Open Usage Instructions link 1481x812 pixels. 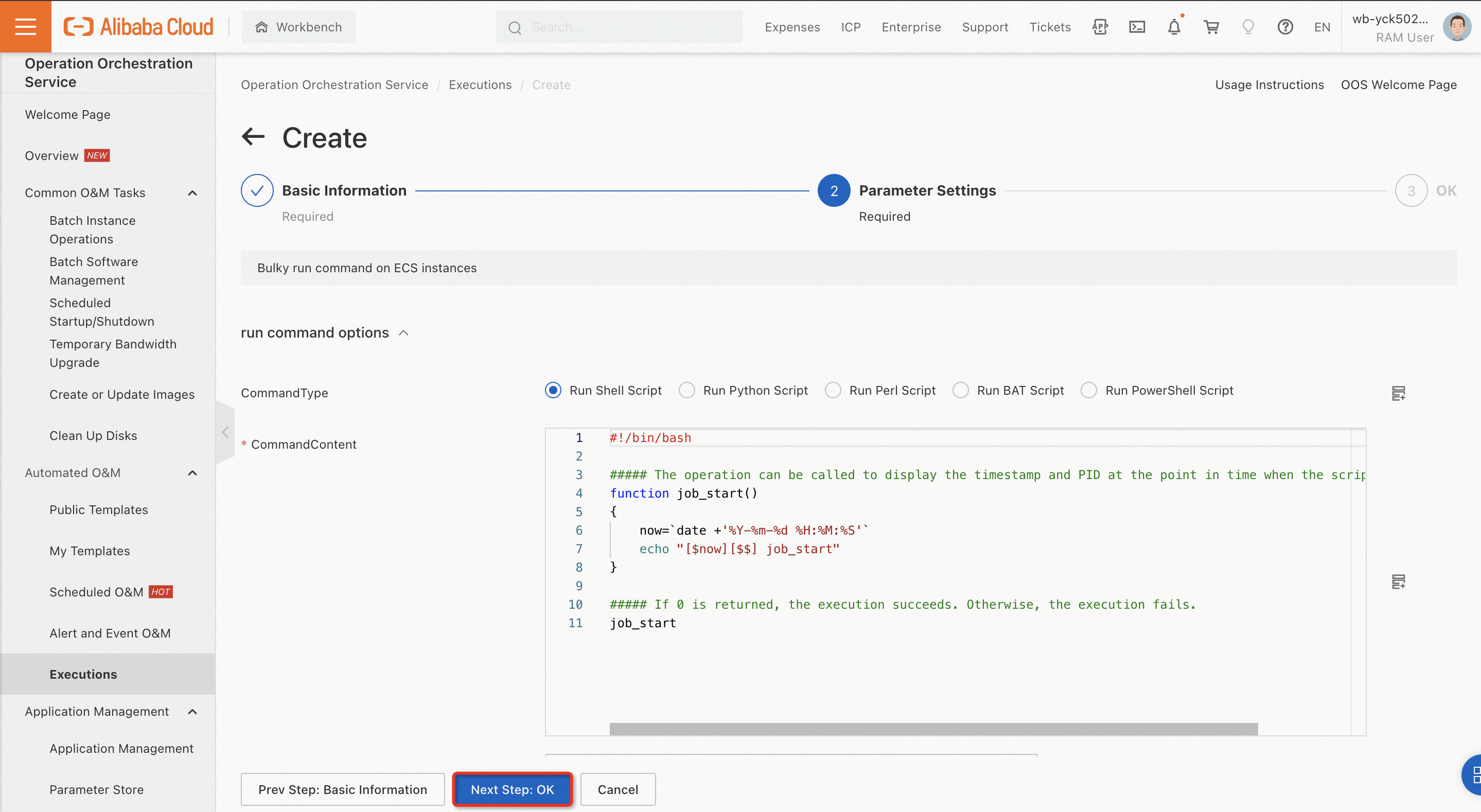click(1269, 84)
